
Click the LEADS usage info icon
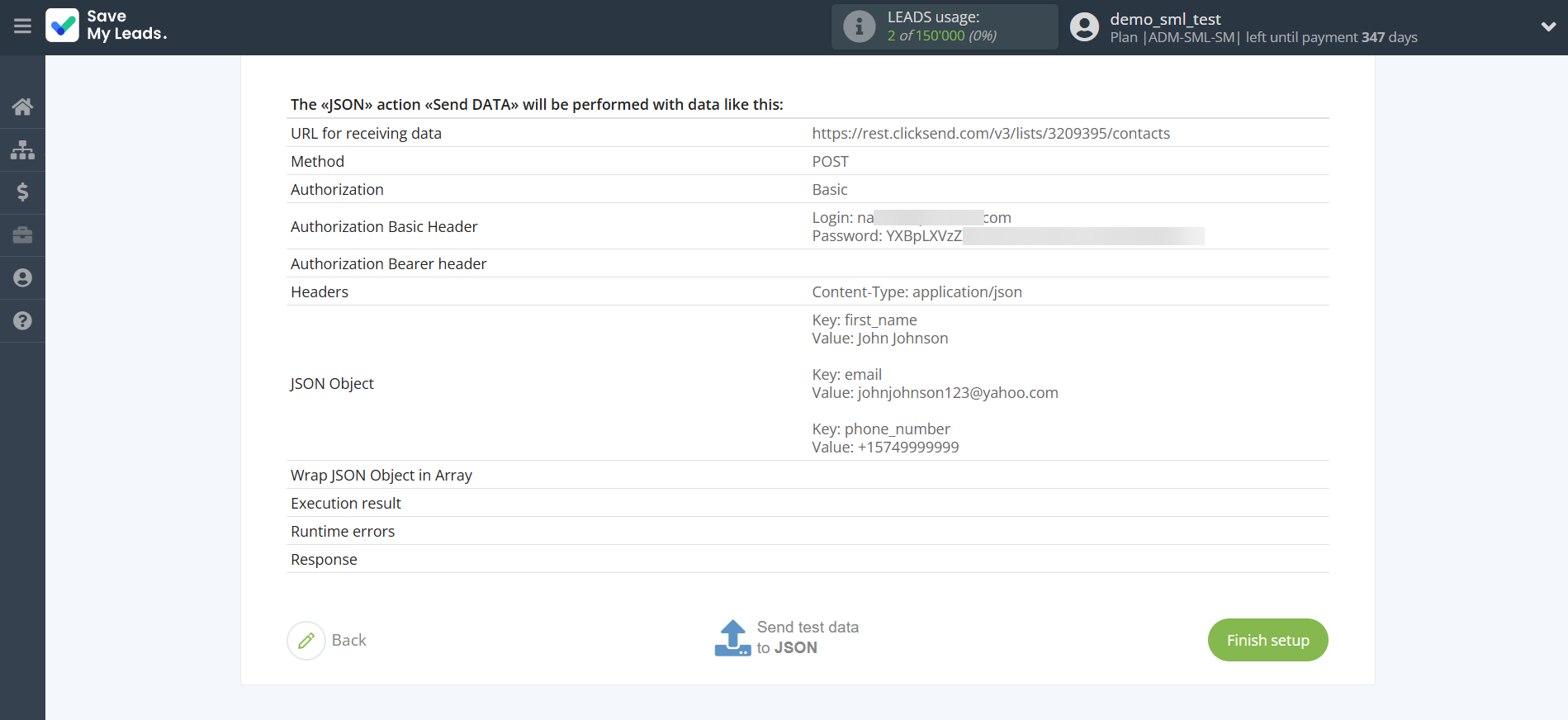[x=859, y=26]
